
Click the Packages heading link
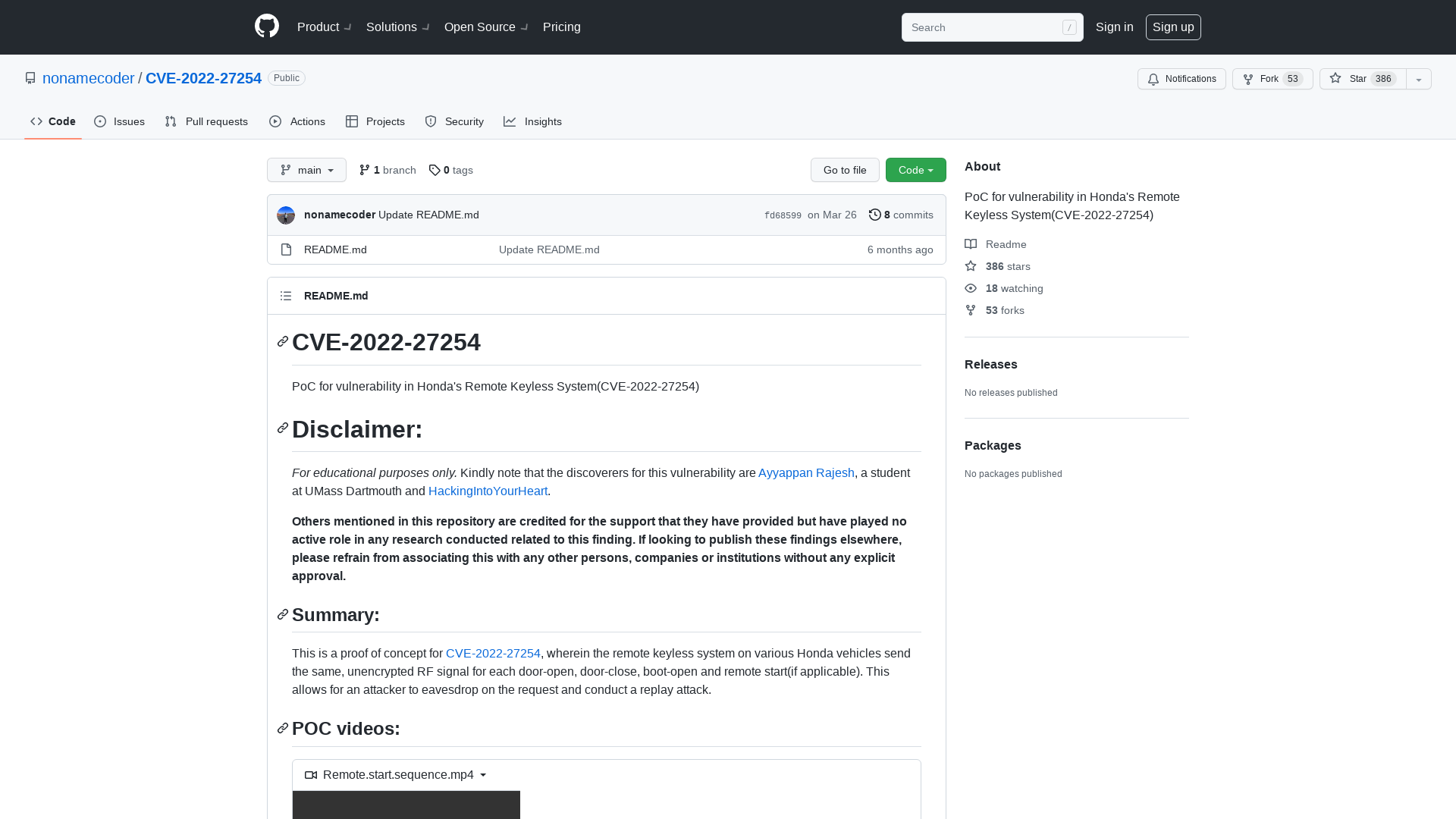[x=993, y=445]
